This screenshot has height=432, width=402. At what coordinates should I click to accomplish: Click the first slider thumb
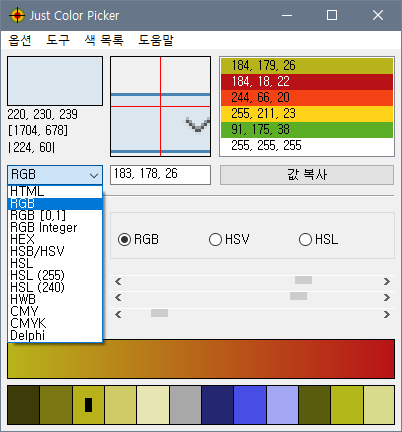(x=303, y=280)
